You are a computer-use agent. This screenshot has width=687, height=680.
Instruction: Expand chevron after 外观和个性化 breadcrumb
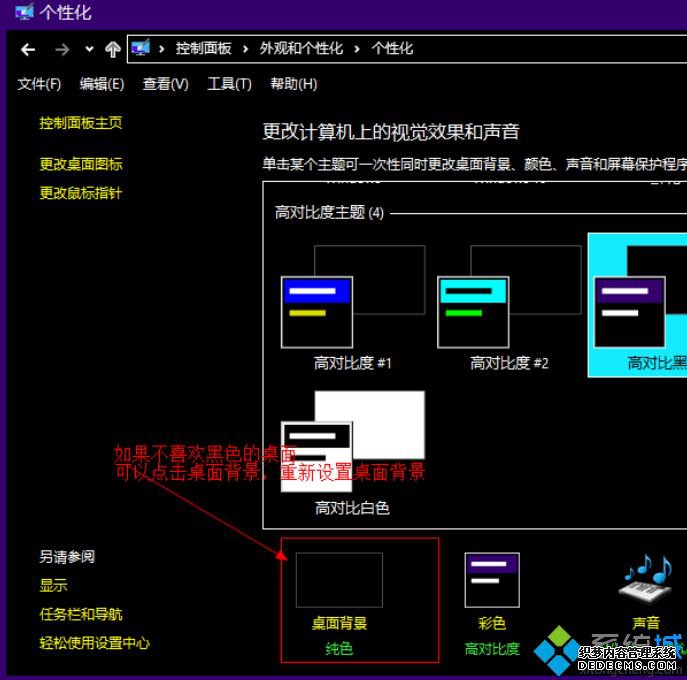click(x=357, y=49)
